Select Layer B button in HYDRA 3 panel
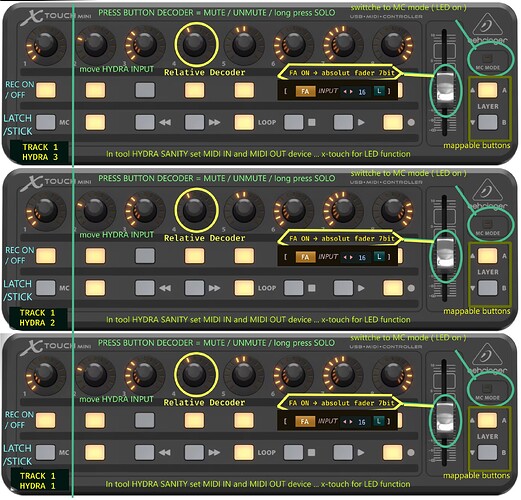 (487, 122)
